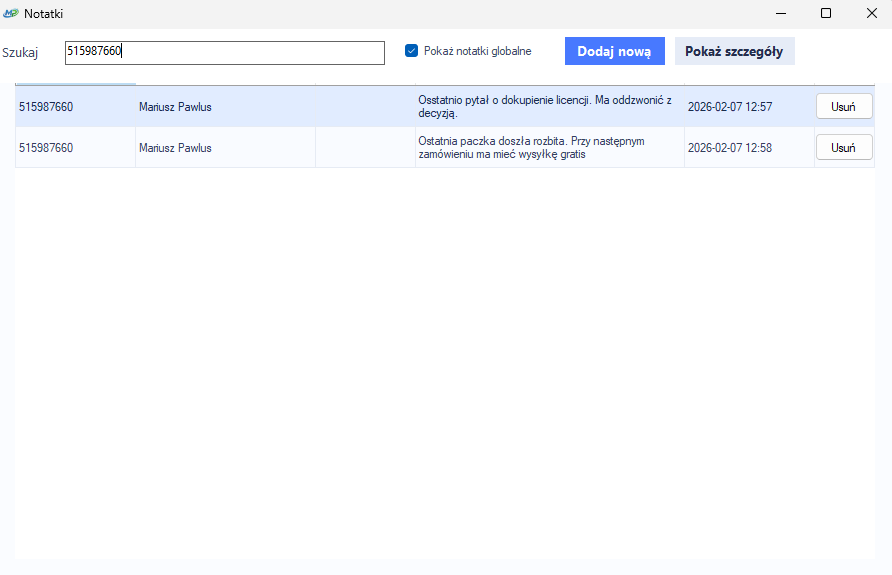Click the date cell 2026-02-07 12:57
Viewport: 892px width, 575px height.
(730, 107)
